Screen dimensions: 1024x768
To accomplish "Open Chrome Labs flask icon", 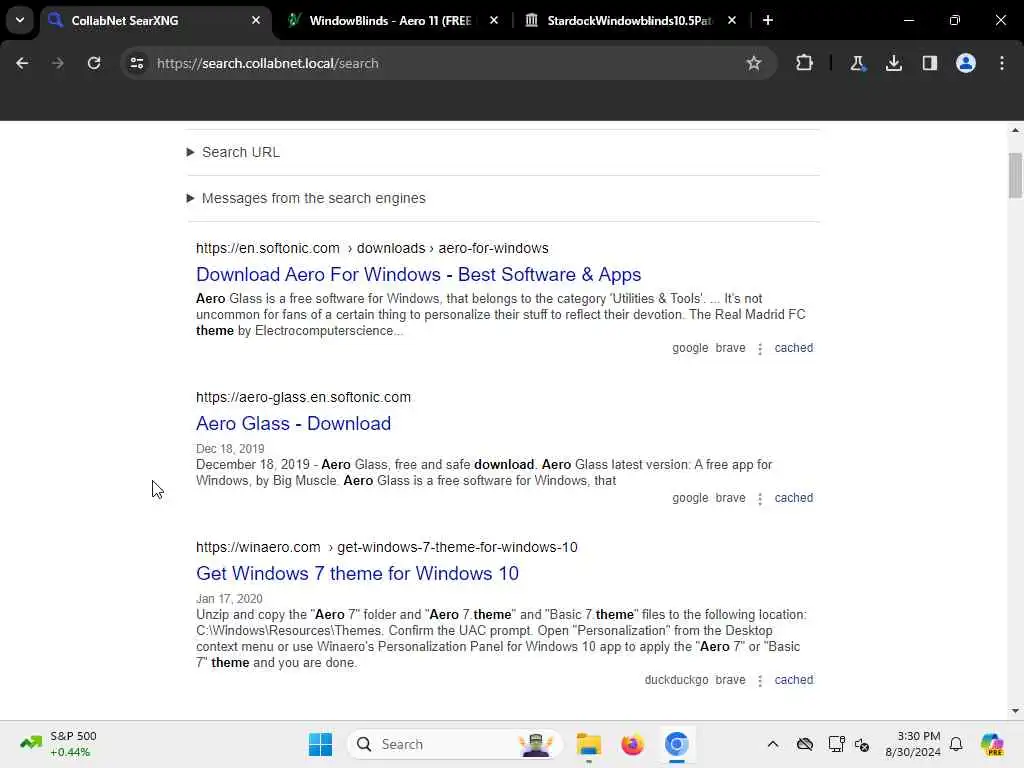I will click(x=857, y=63).
